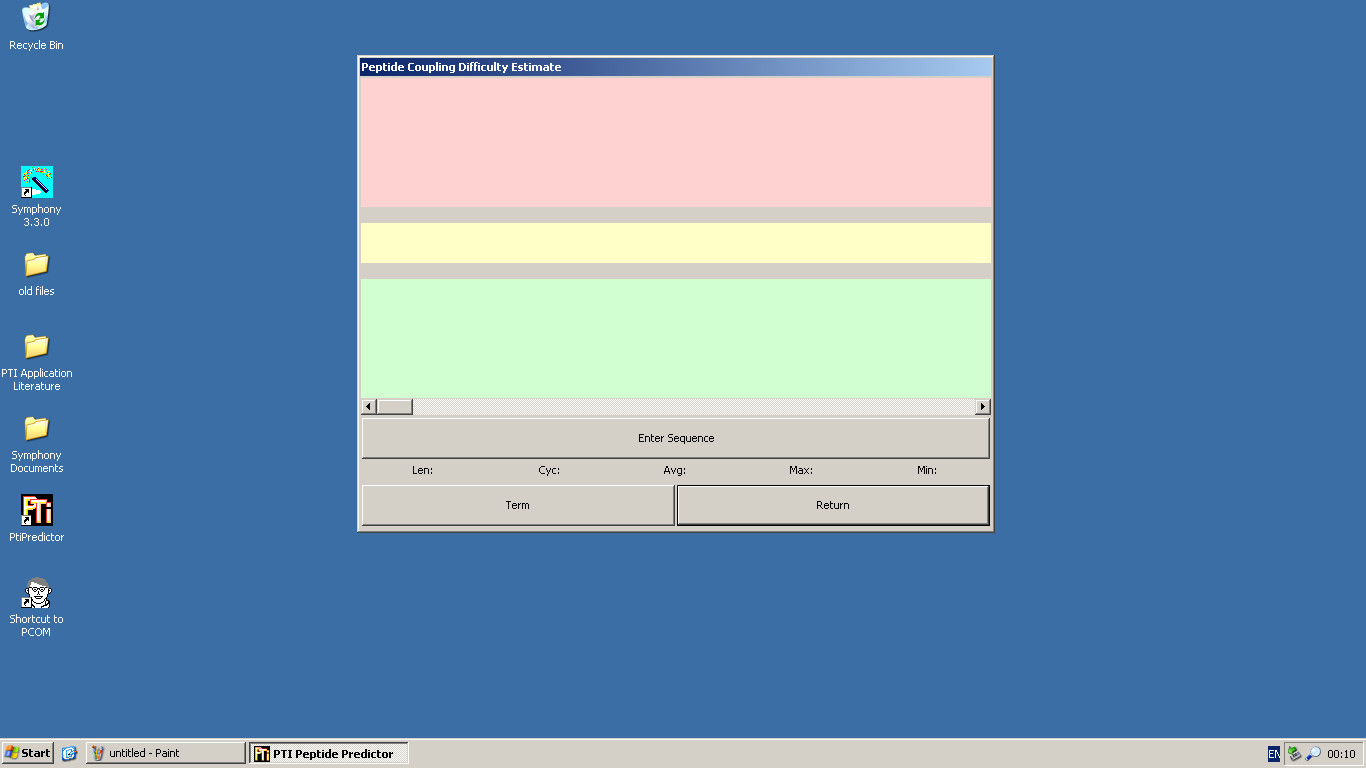The height and width of the screenshot is (768, 1366).
Task: Select the PTI Peptide Predictor taskbar button
Action: click(x=328, y=753)
